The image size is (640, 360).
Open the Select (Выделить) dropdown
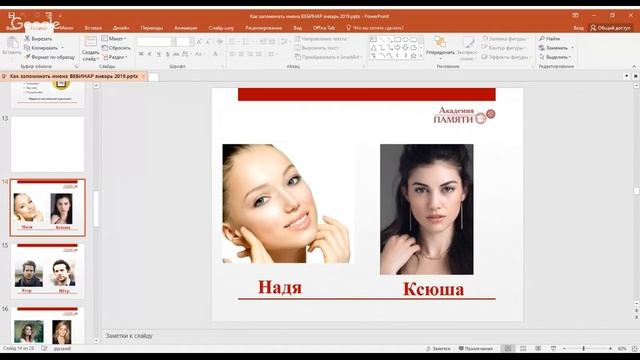(556, 57)
